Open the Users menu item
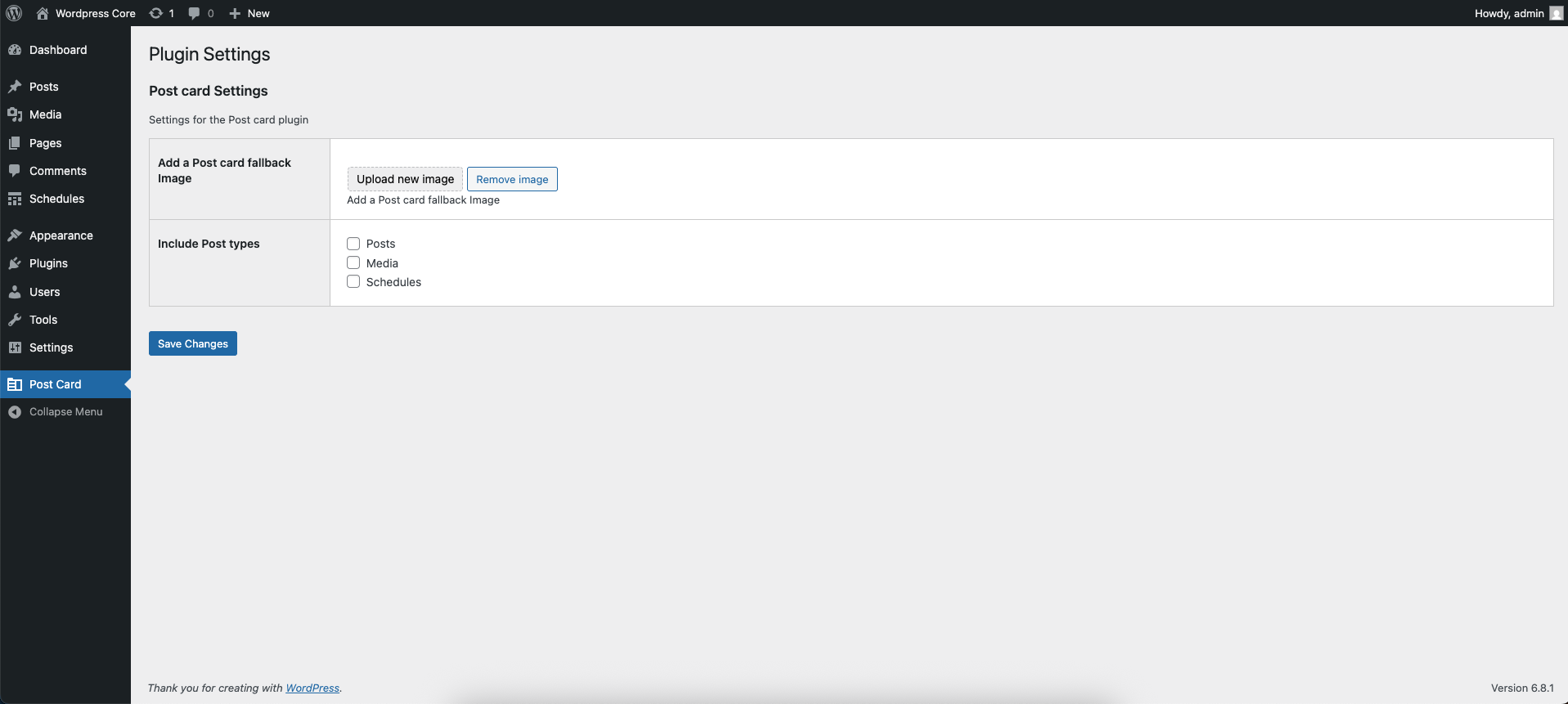Image resolution: width=1568 pixels, height=704 pixels. point(65,292)
